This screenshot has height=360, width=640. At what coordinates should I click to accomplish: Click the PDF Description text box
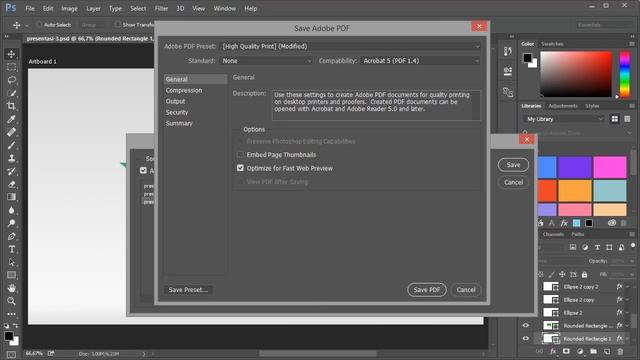coord(376,105)
